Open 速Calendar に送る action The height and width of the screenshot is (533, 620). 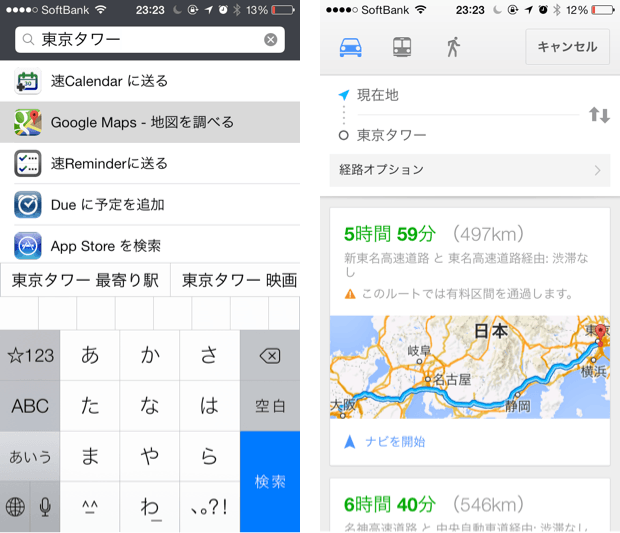point(150,81)
